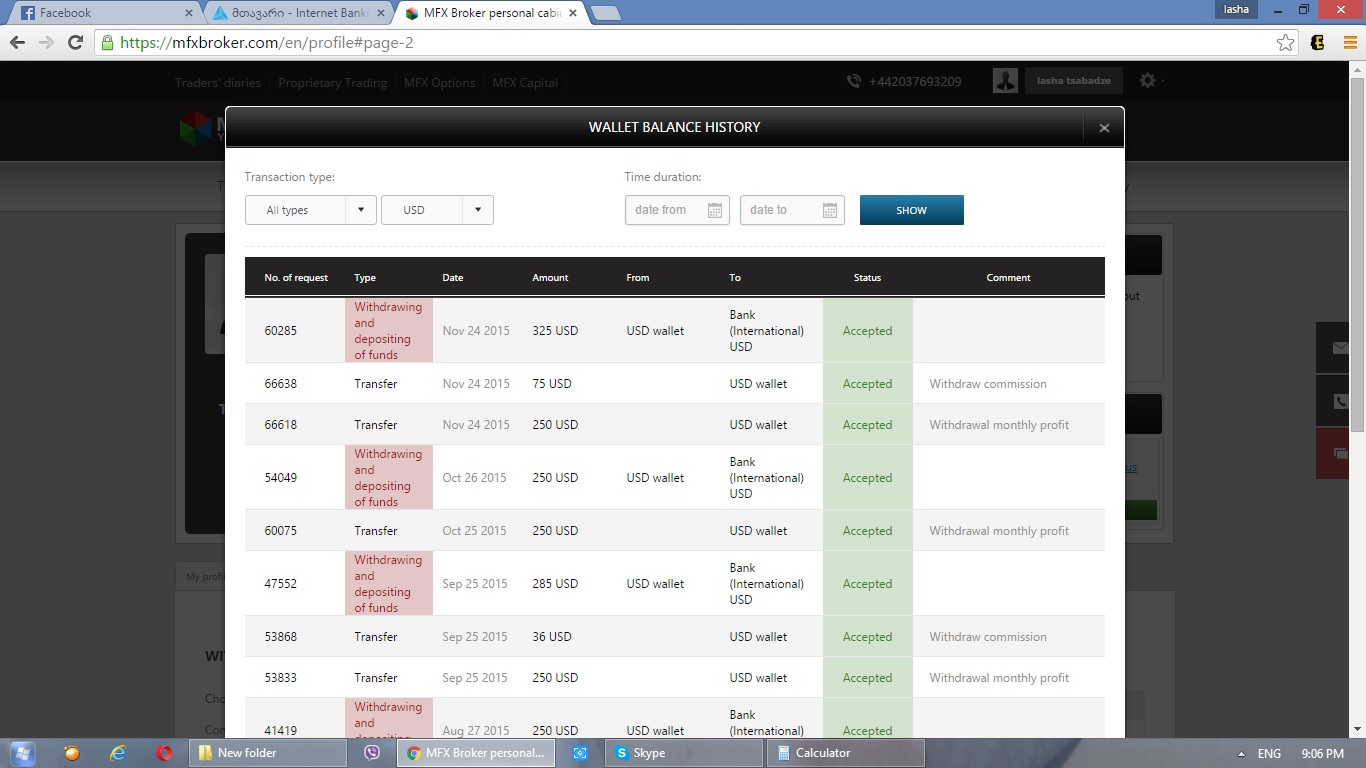1366x768 pixels.
Task: Open the yellow E extension icon
Action: click(x=1318, y=43)
